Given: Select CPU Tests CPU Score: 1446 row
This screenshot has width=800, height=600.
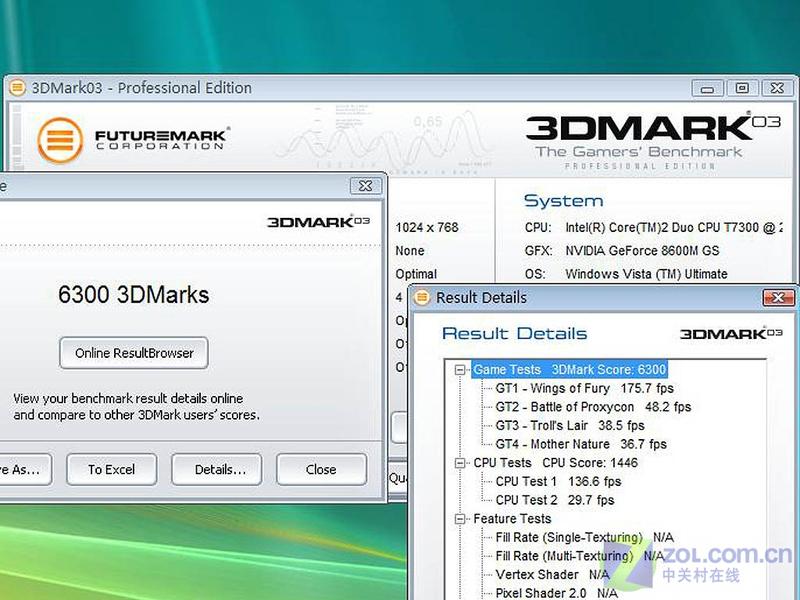Looking at the screenshot, I should (555, 463).
